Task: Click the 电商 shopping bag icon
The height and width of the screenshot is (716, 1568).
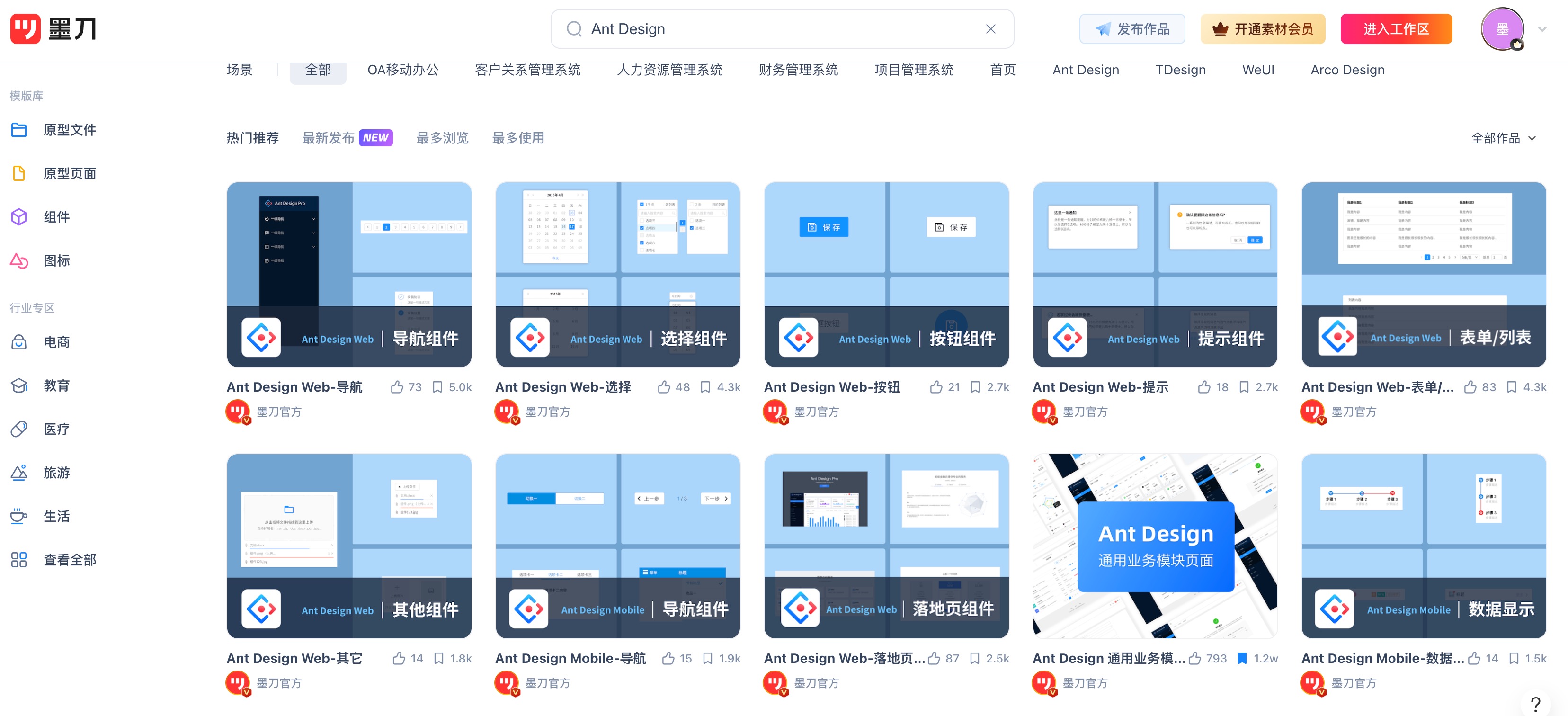Action: (19, 342)
